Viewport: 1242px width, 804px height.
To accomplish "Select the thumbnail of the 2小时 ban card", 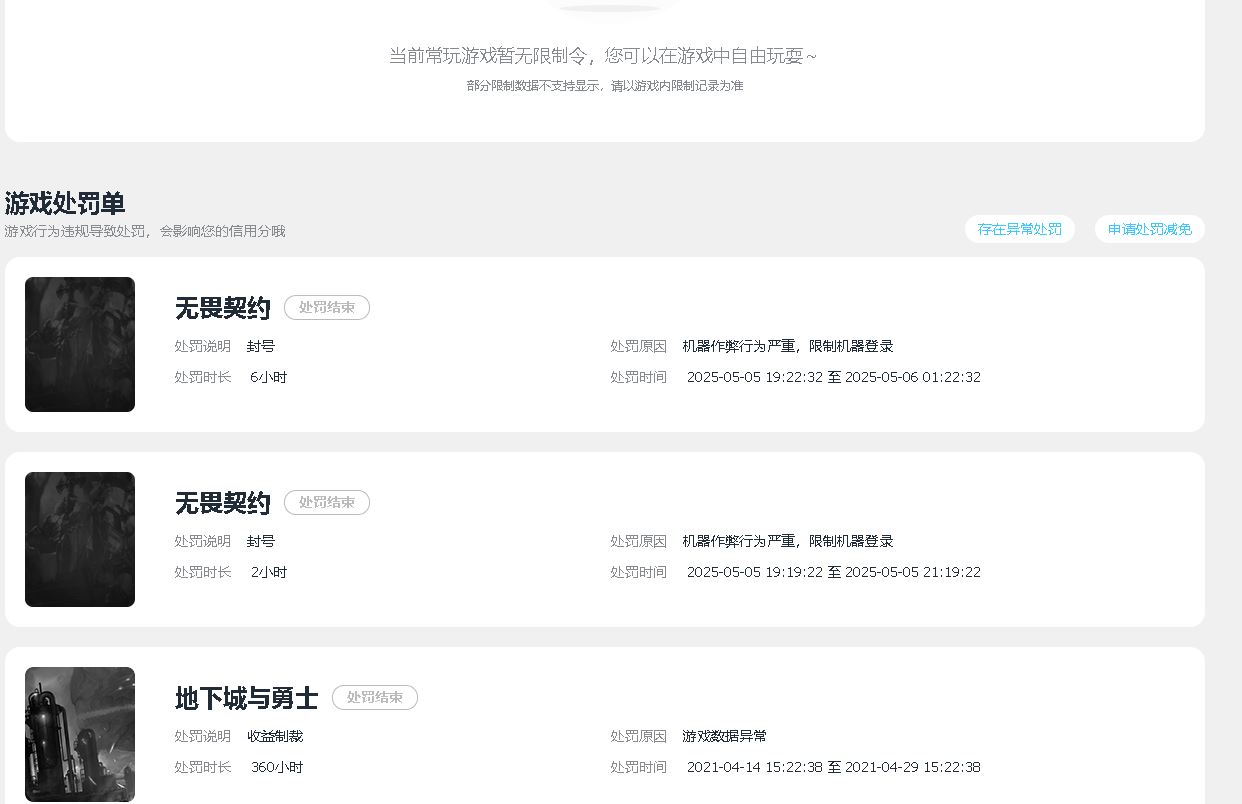I will (x=80, y=539).
